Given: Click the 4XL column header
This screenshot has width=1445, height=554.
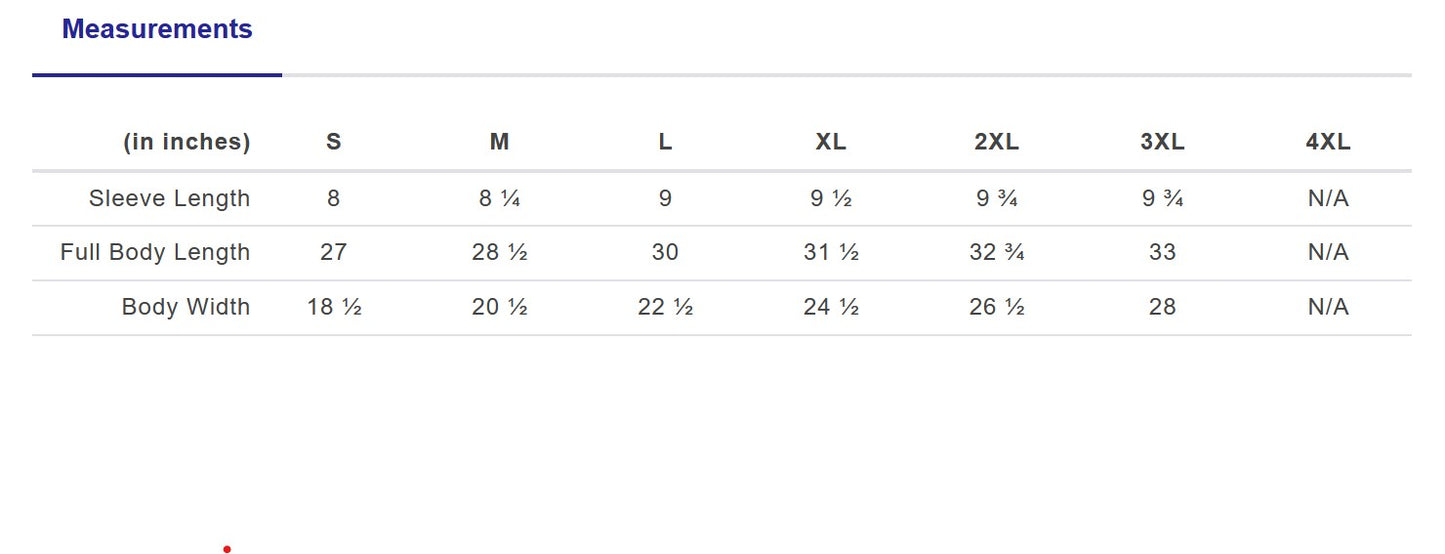Looking at the screenshot, I should pyautogui.click(x=1328, y=142).
